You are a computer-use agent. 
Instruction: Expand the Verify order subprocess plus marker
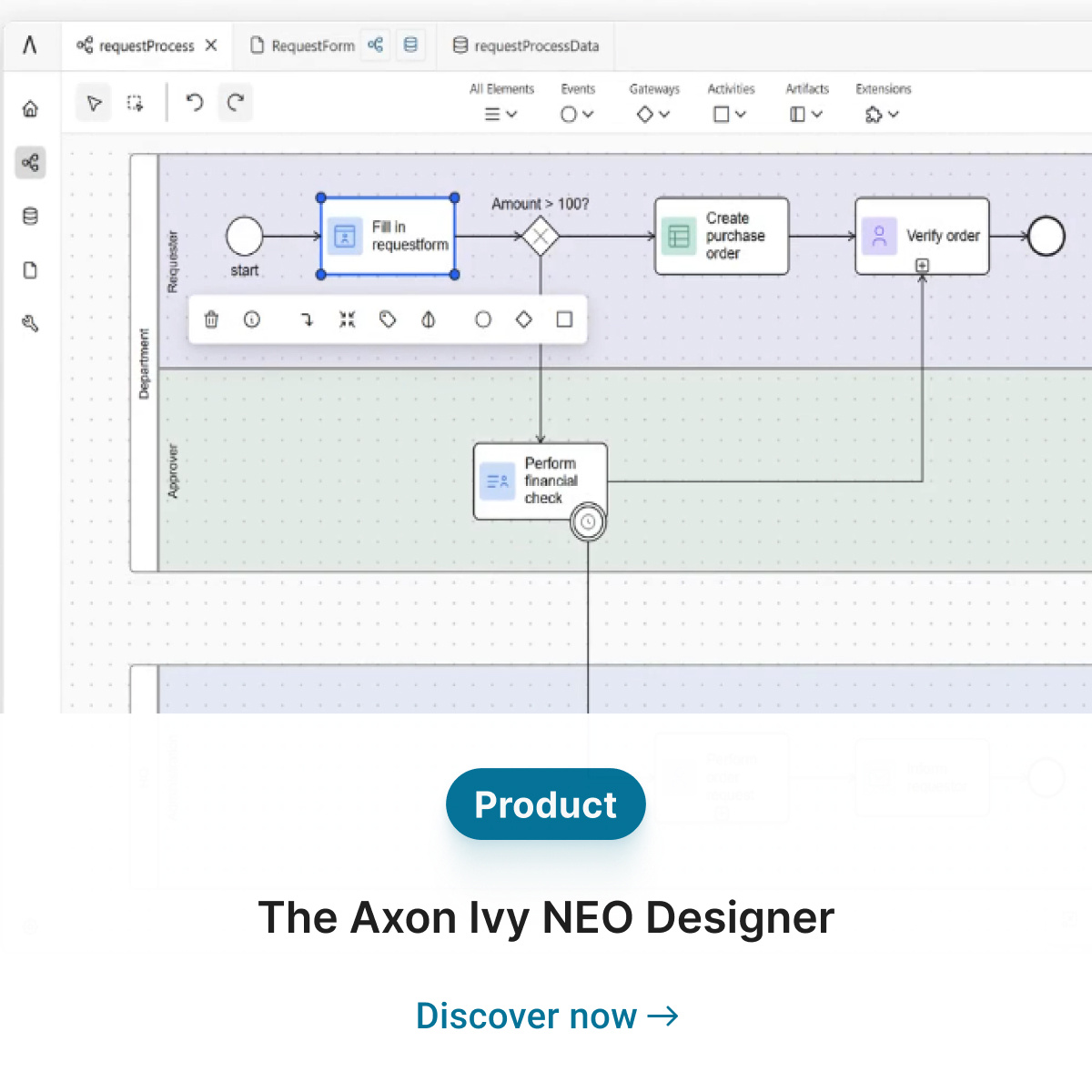coord(922,266)
